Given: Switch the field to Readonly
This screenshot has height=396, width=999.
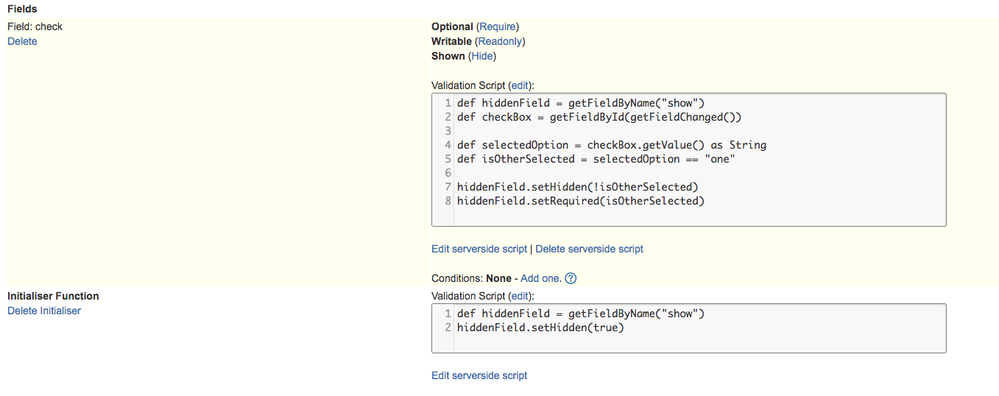Looking at the screenshot, I should tap(500, 41).
